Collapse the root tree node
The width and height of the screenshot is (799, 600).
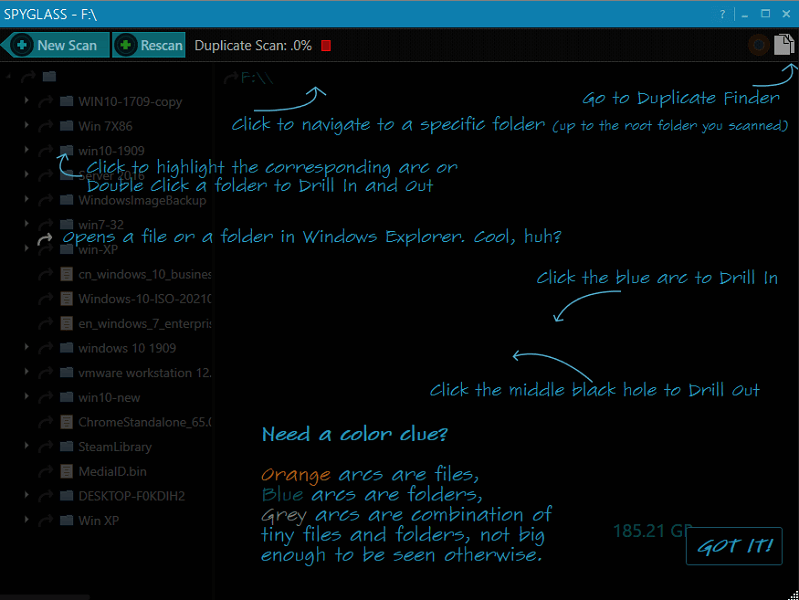(9, 77)
